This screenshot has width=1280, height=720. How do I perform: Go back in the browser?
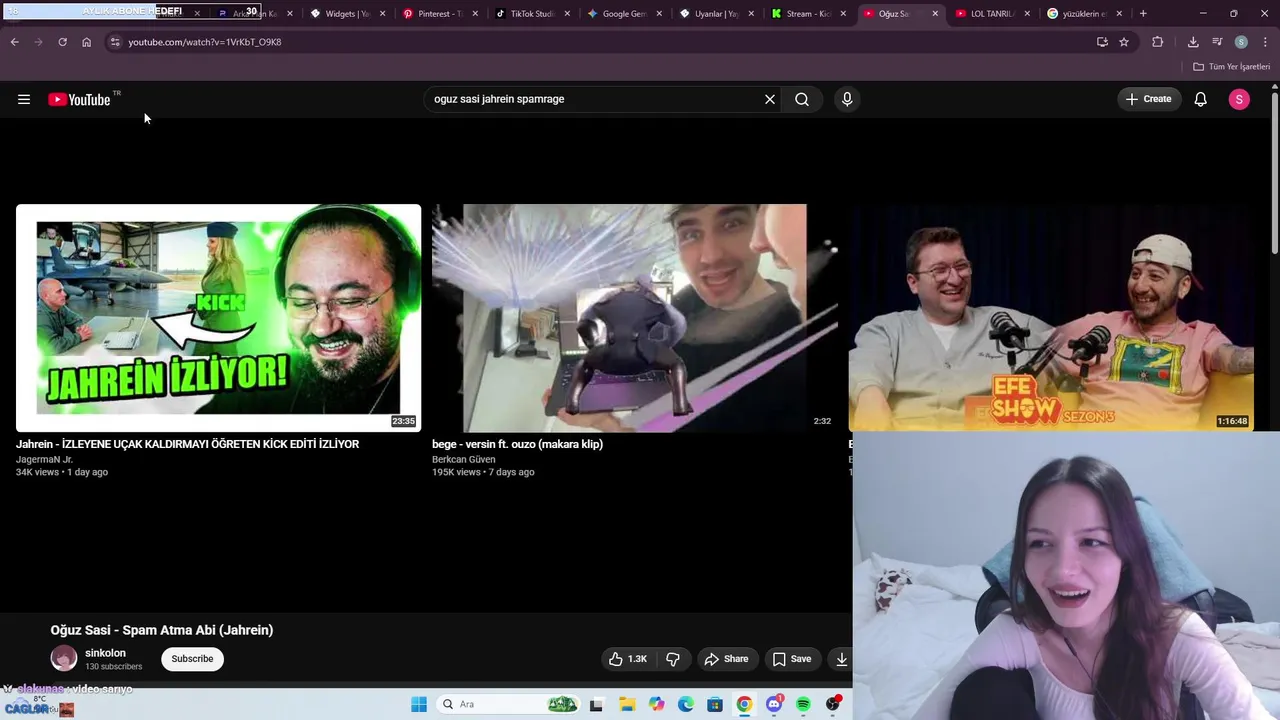pos(14,42)
